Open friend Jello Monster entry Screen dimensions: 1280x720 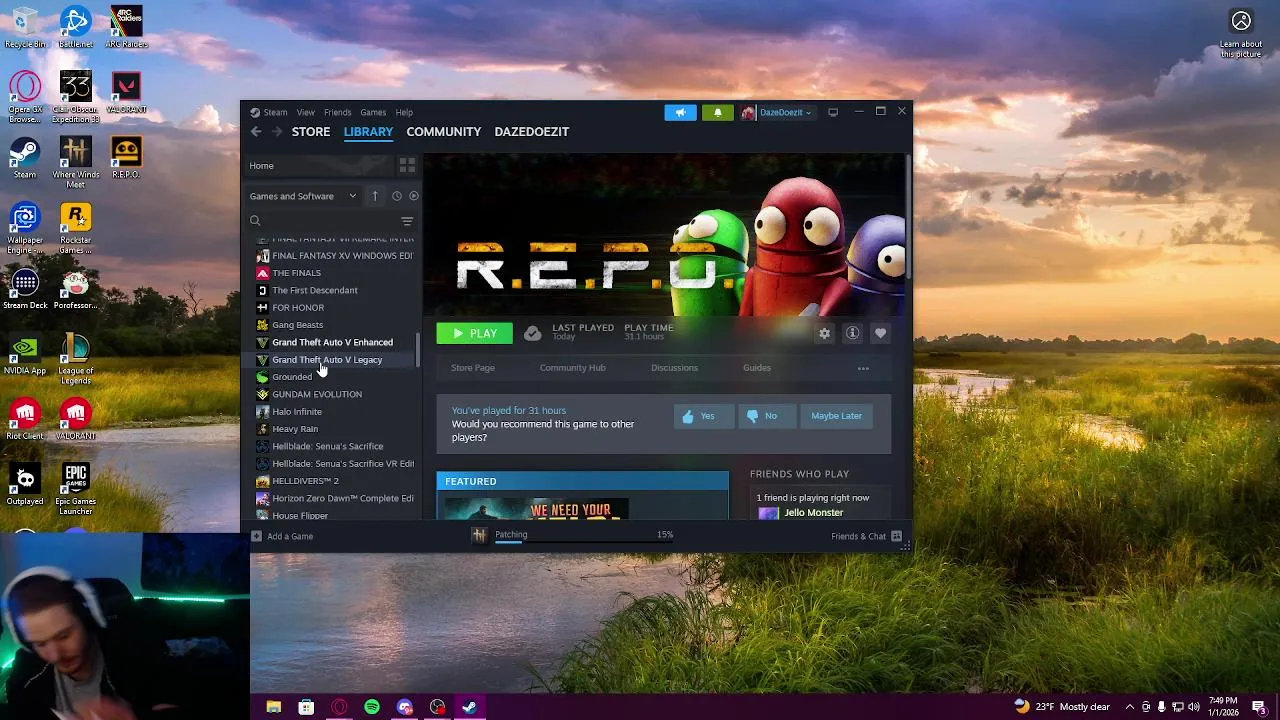point(813,513)
